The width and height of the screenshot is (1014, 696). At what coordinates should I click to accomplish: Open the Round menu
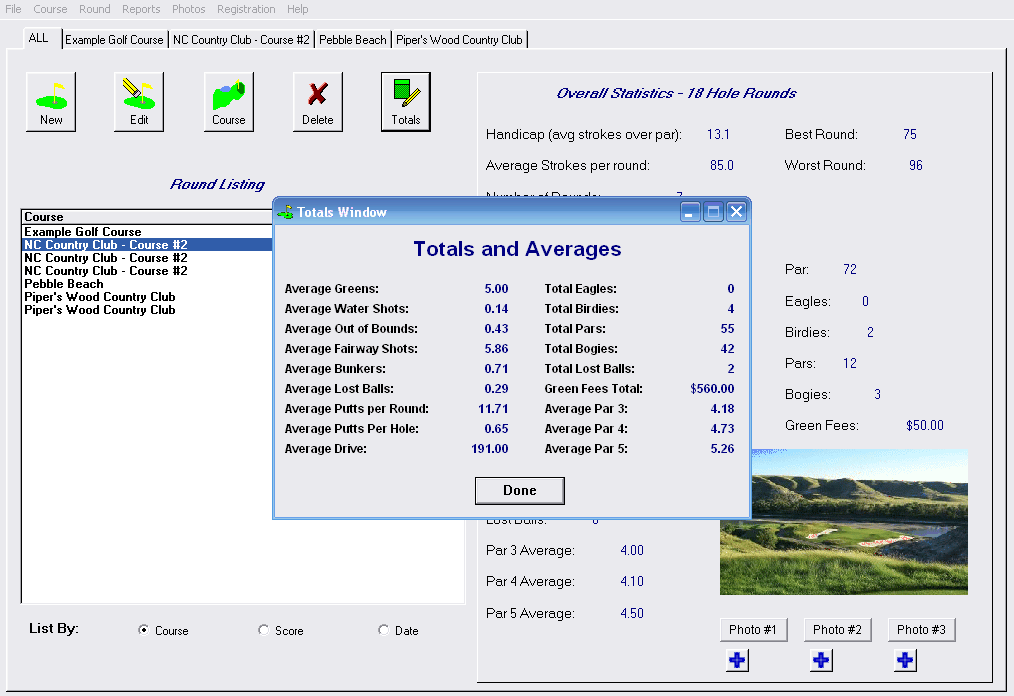94,9
